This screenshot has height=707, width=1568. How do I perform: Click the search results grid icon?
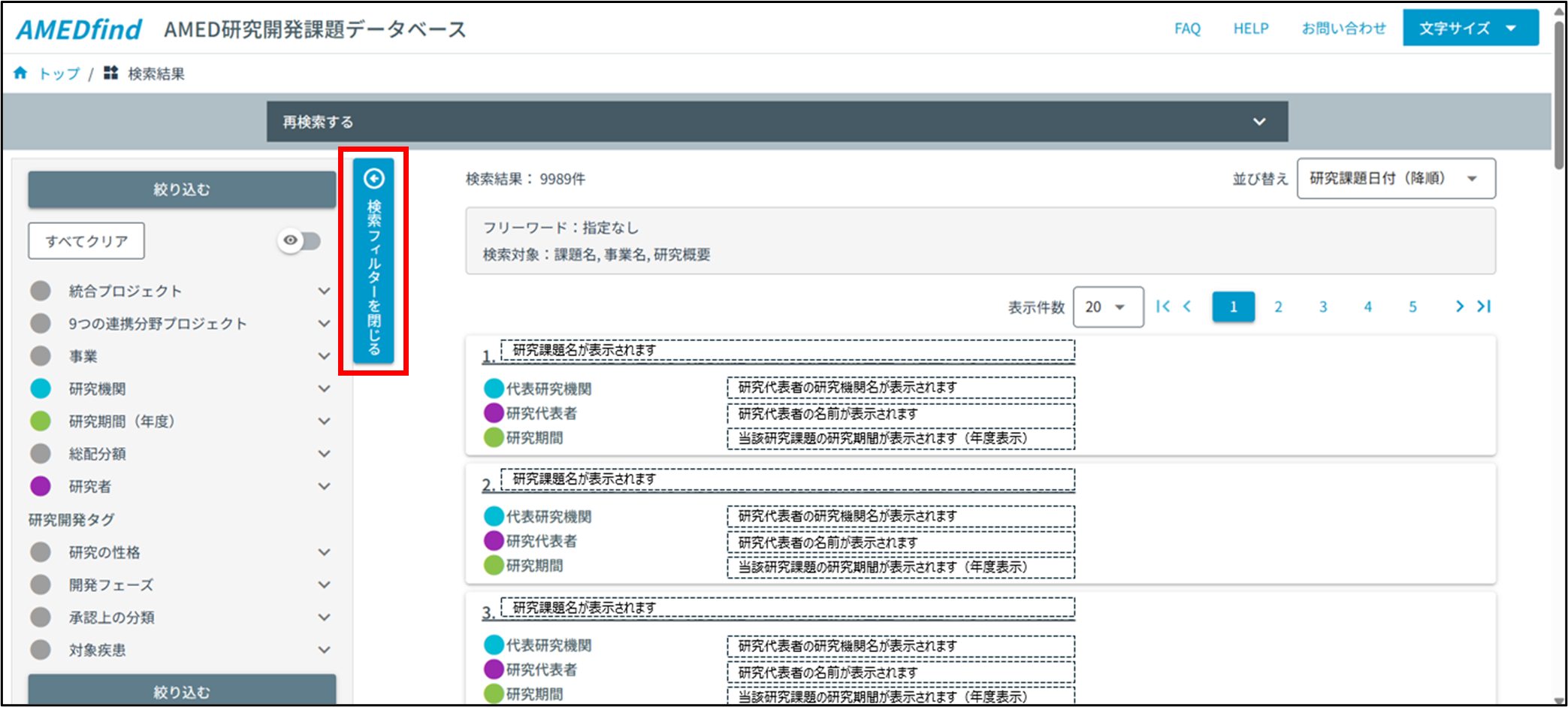[111, 73]
